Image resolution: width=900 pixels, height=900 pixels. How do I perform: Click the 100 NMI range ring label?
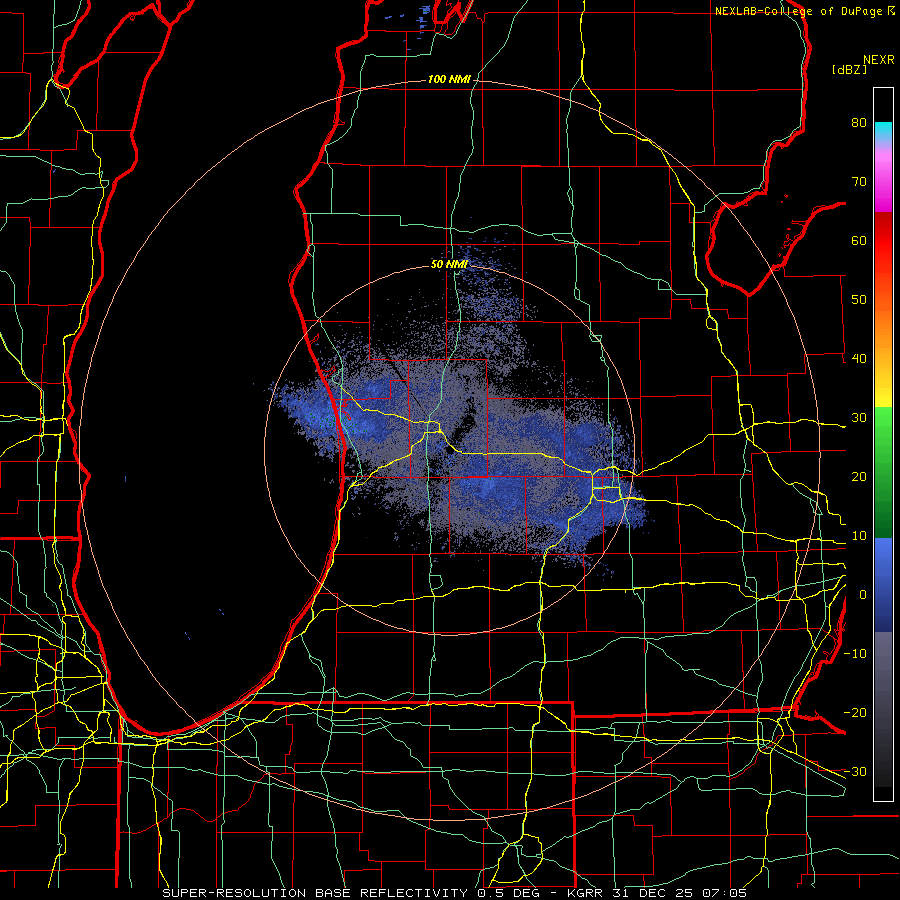[x=449, y=79]
